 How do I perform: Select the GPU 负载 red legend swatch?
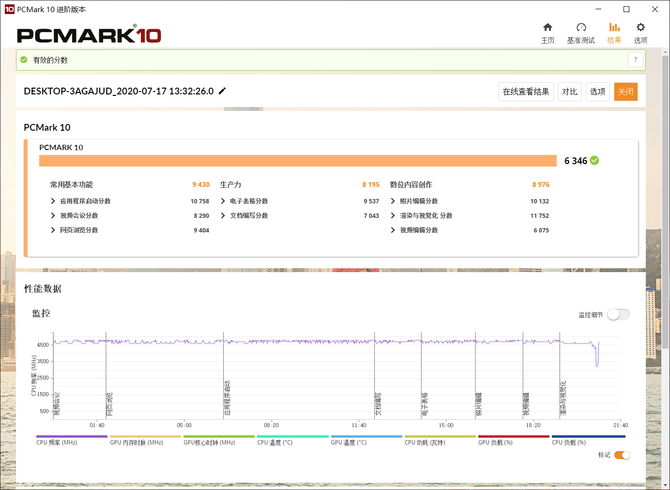[513, 437]
